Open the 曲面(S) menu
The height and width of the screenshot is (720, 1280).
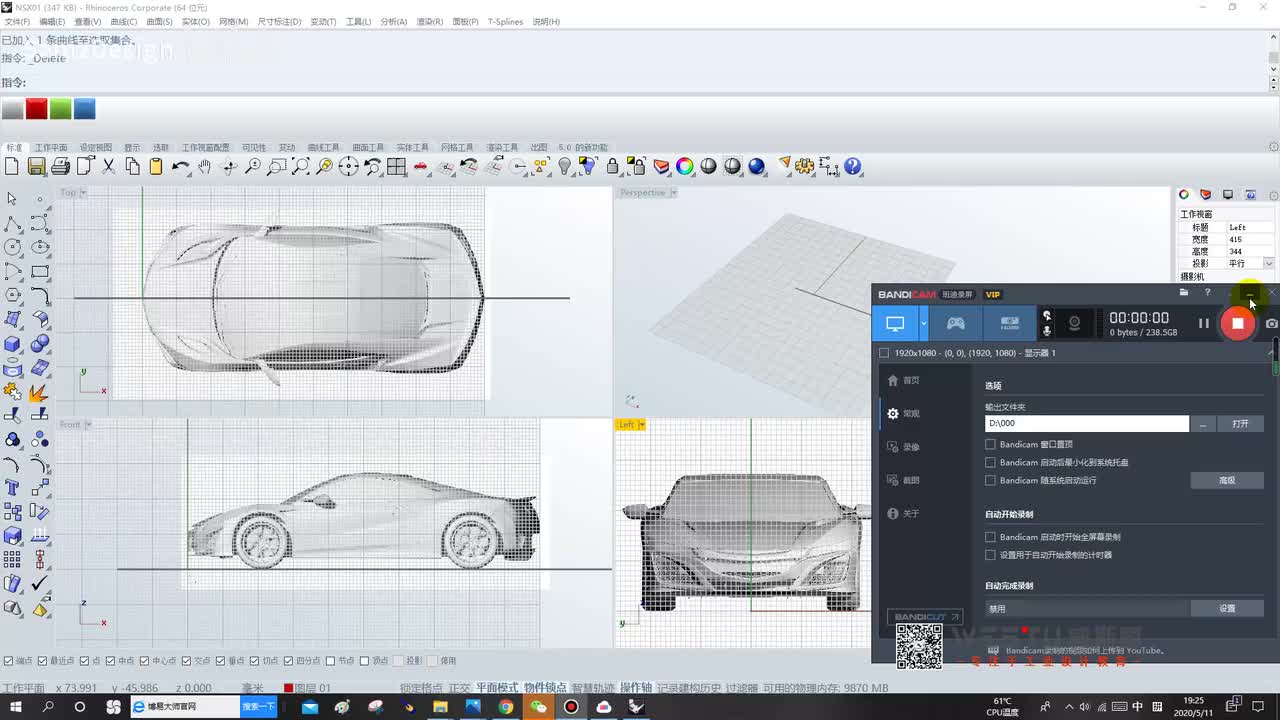(x=159, y=22)
